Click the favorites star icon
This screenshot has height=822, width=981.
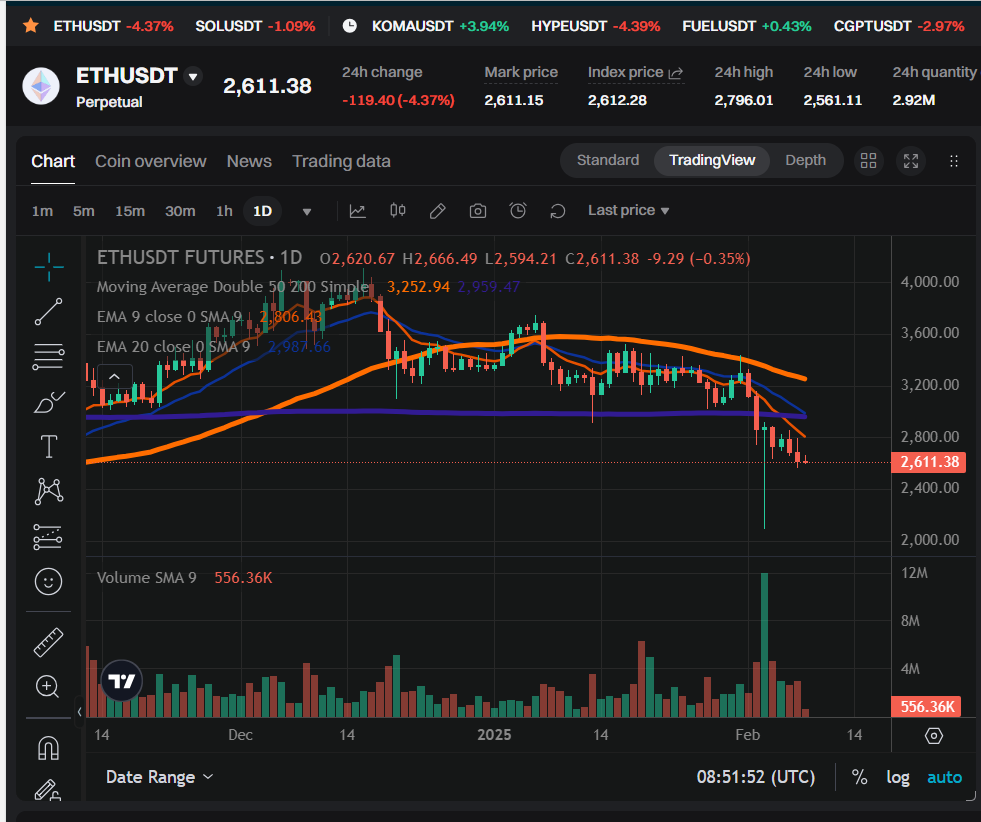tap(31, 26)
